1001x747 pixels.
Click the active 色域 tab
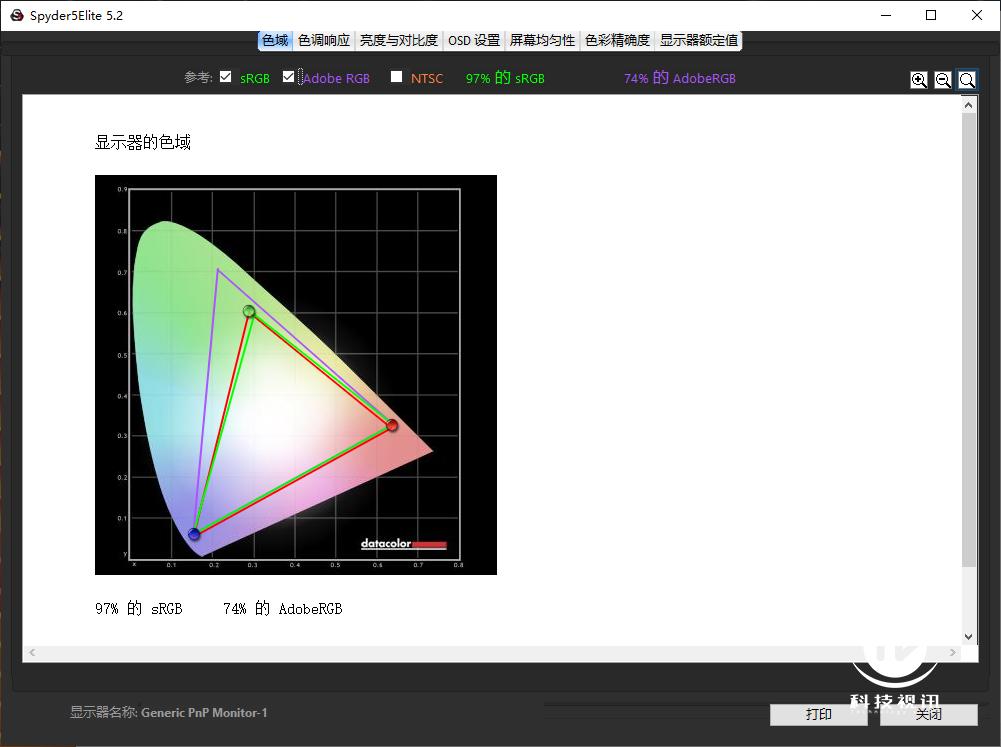click(x=274, y=40)
